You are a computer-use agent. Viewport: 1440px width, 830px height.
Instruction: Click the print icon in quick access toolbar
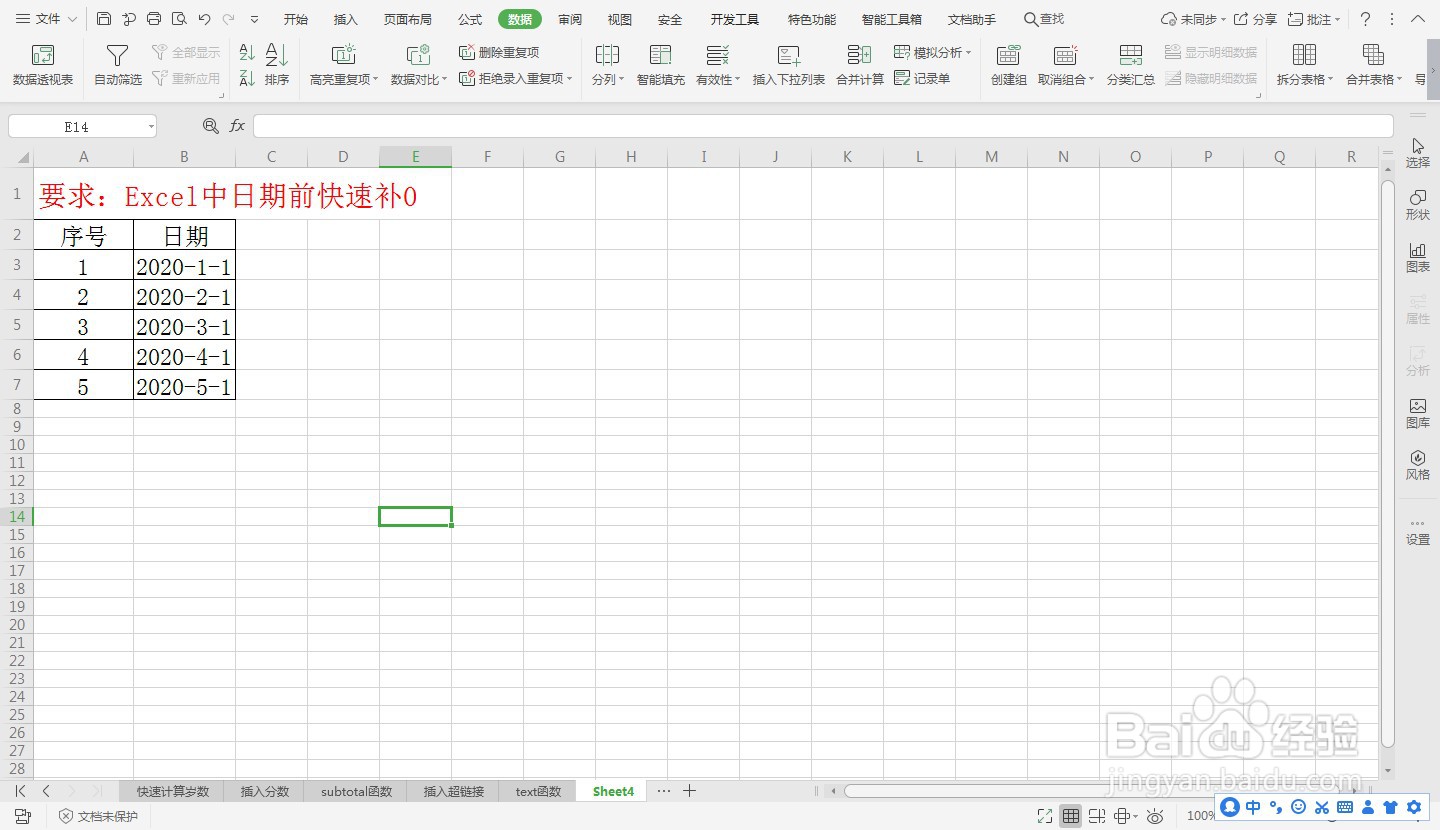(x=154, y=19)
